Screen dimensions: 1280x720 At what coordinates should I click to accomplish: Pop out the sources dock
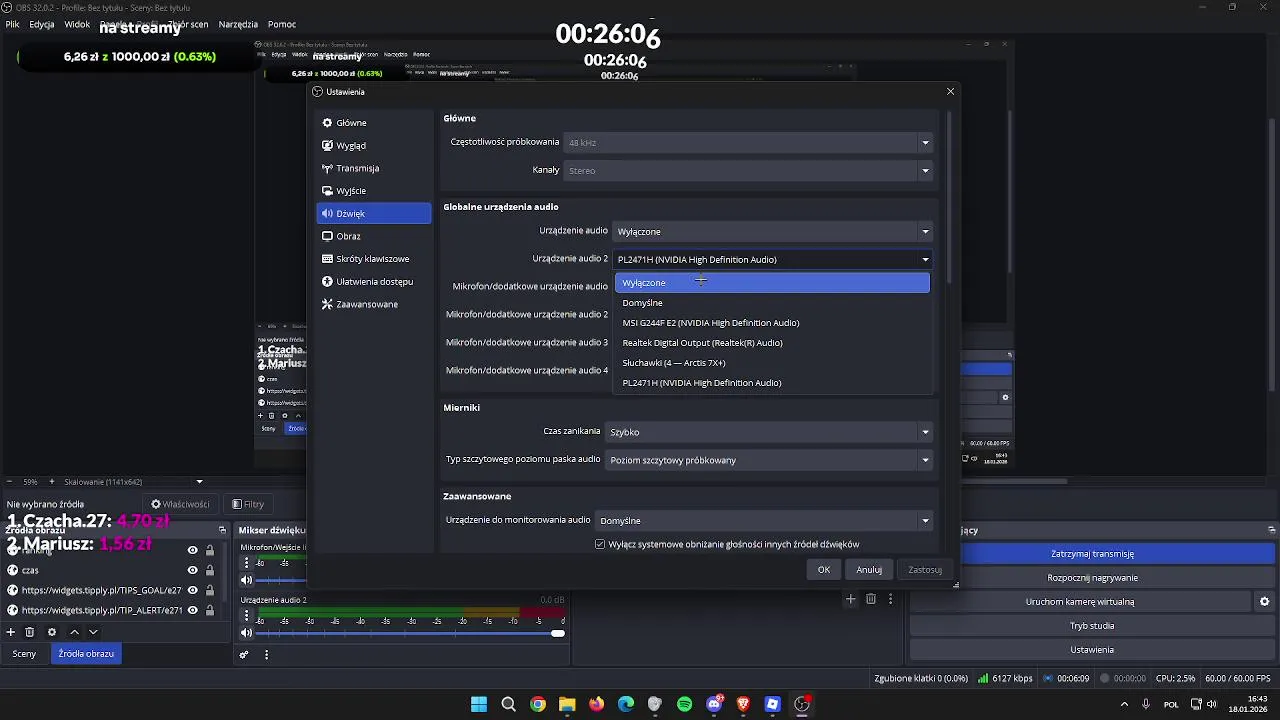tap(223, 530)
